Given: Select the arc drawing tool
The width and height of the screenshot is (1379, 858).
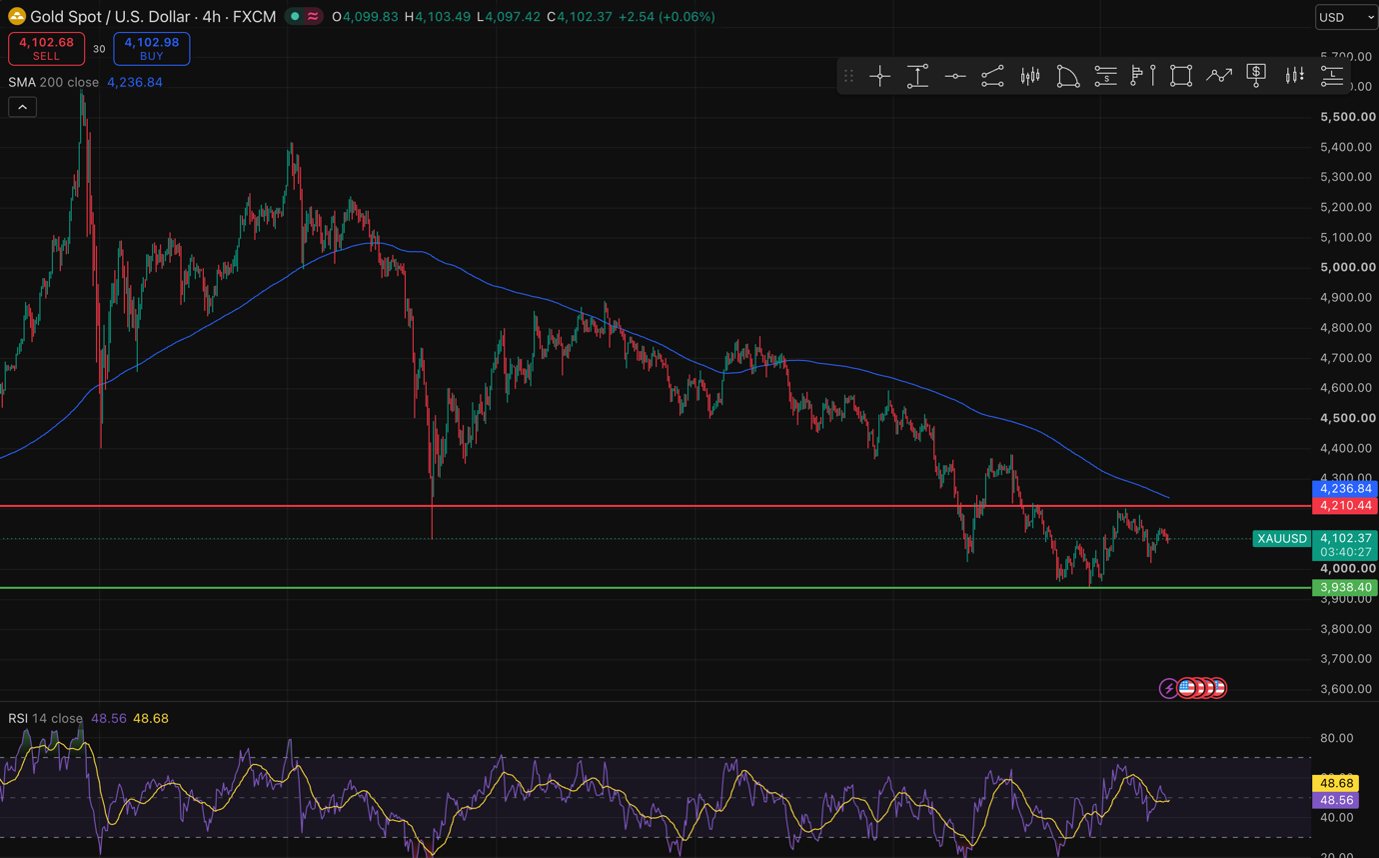Looking at the screenshot, I should pos(1068,76).
